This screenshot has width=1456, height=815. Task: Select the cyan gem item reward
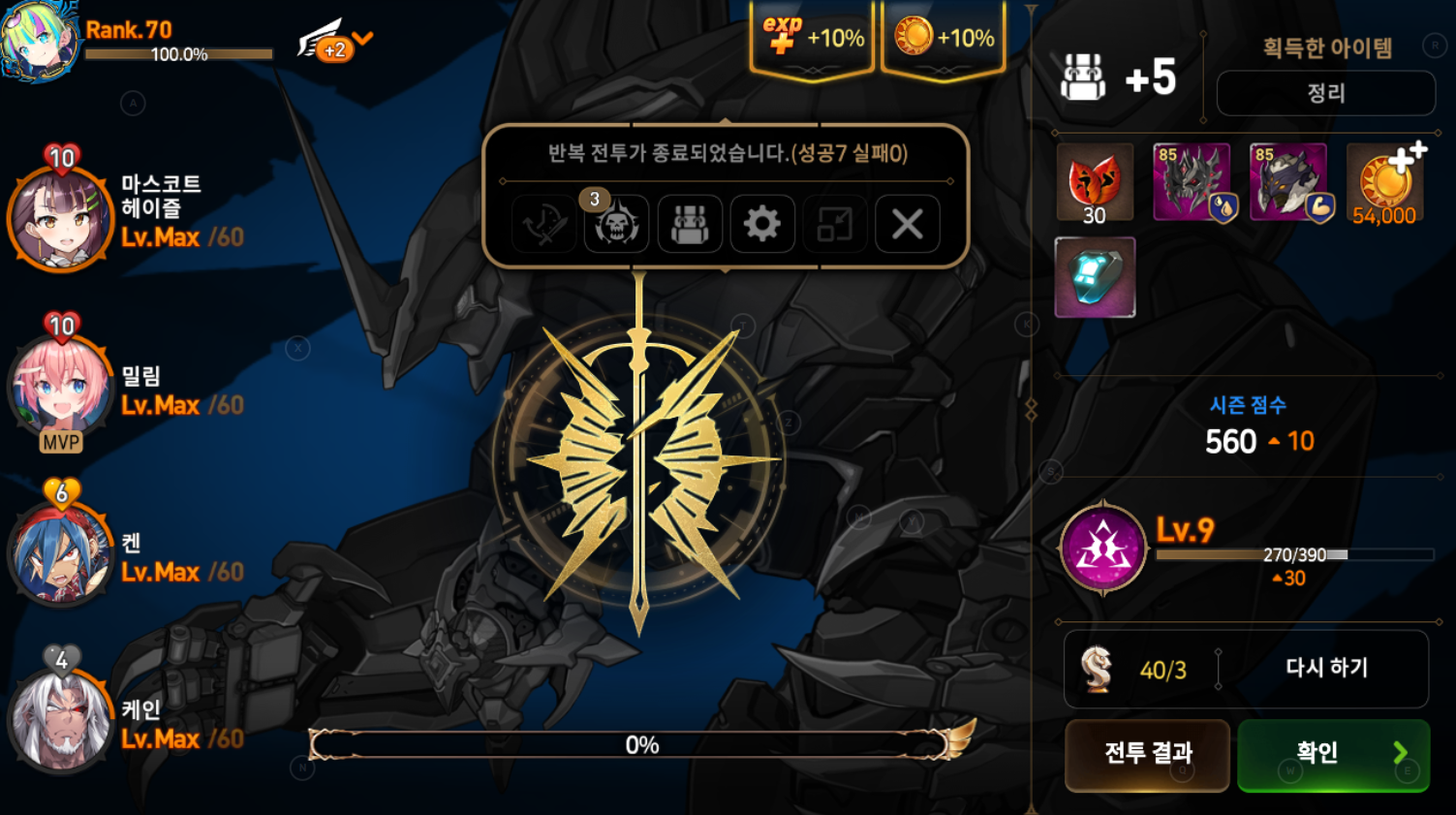pos(1095,277)
